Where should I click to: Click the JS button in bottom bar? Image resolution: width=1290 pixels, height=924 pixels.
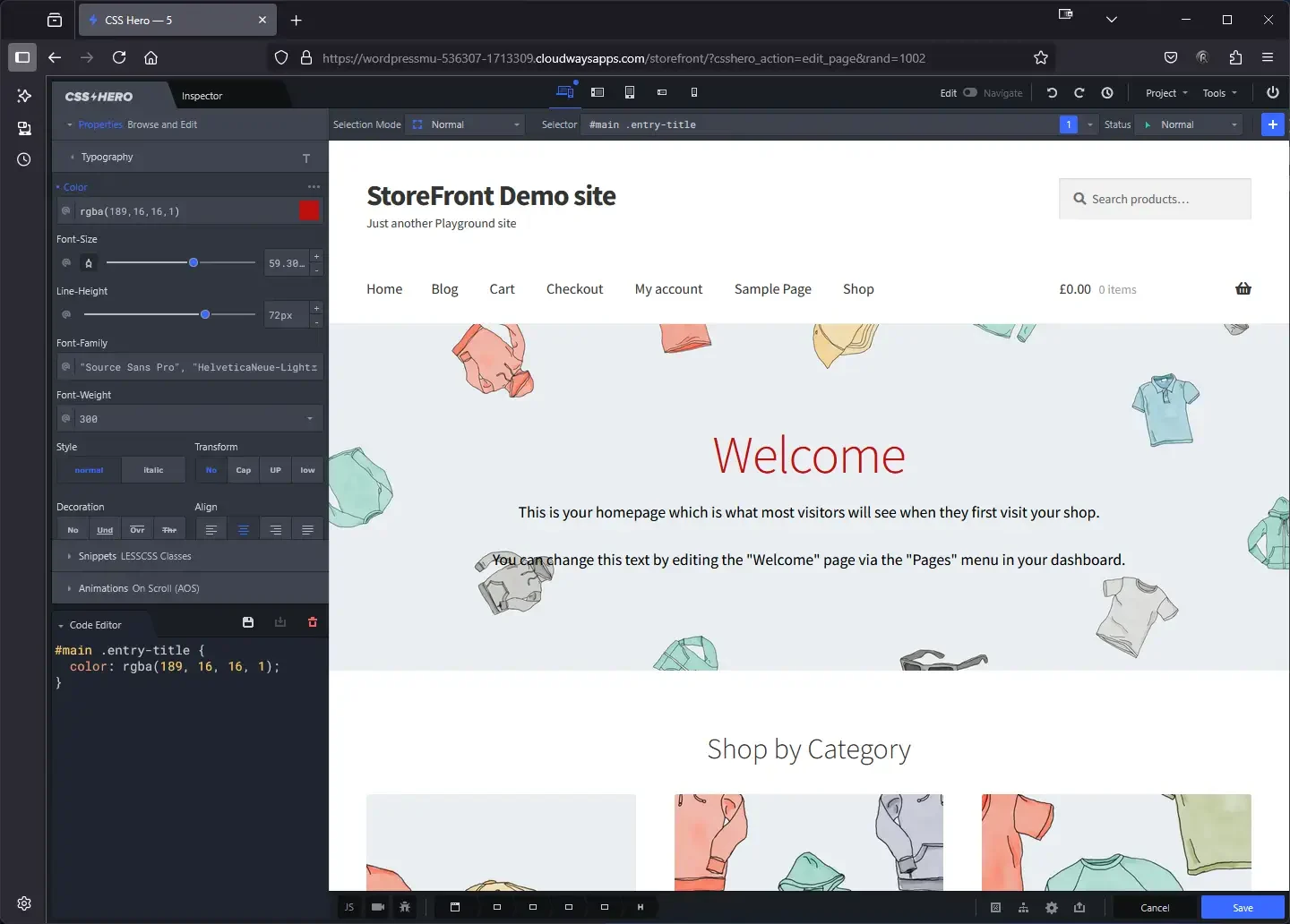click(349, 907)
